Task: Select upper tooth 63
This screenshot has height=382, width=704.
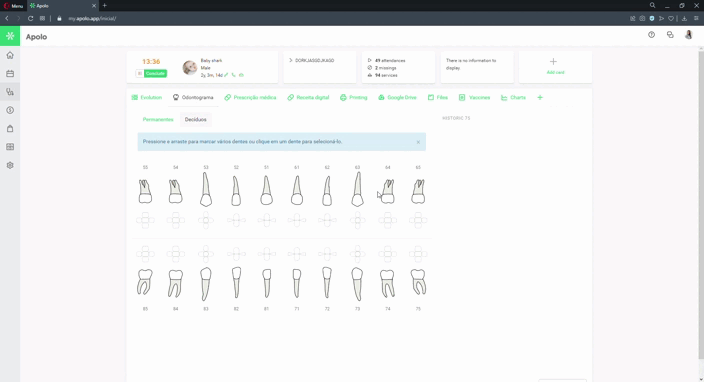Action: click(x=357, y=189)
